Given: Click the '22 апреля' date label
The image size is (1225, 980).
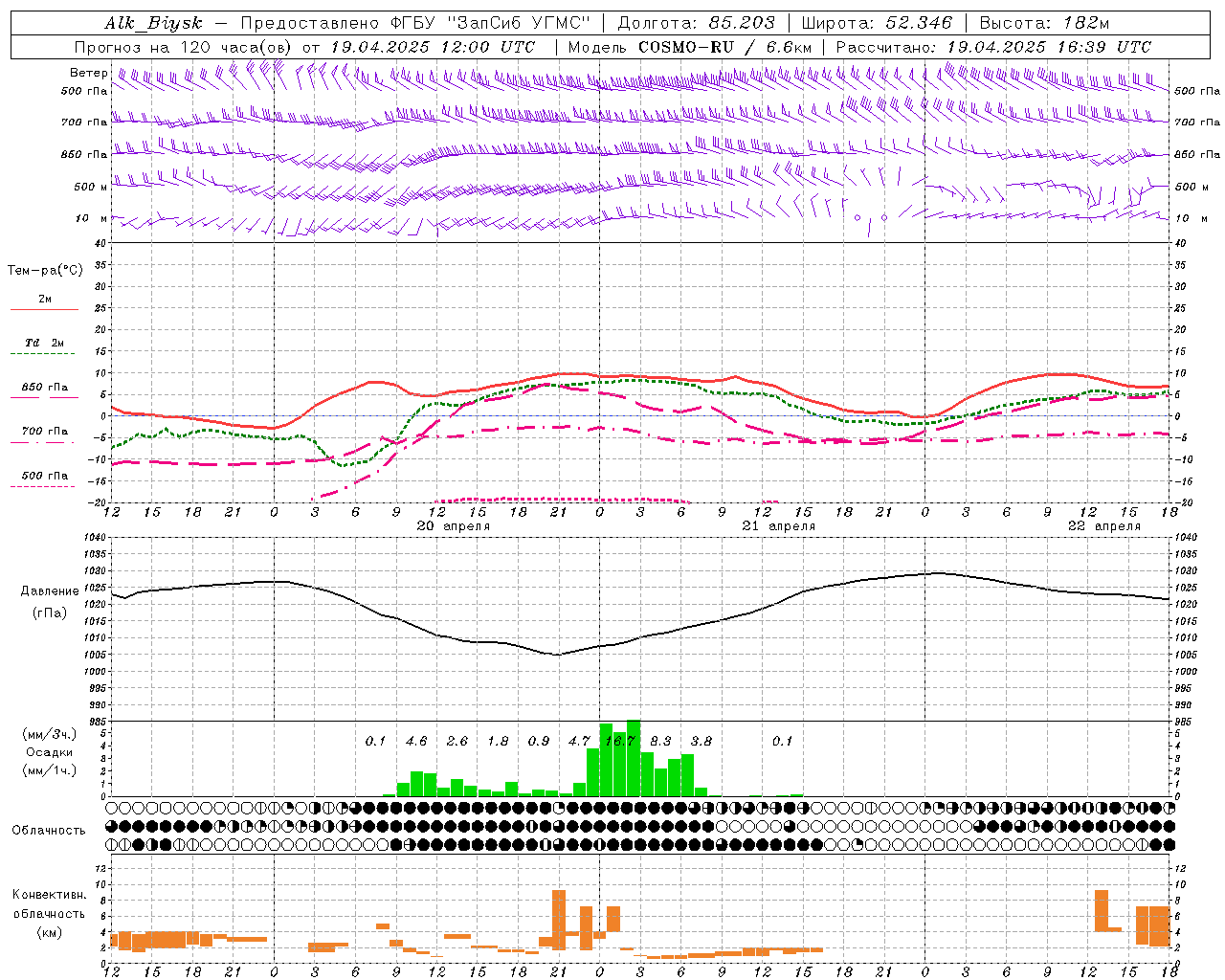Looking at the screenshot, I should click(1104, 526).
